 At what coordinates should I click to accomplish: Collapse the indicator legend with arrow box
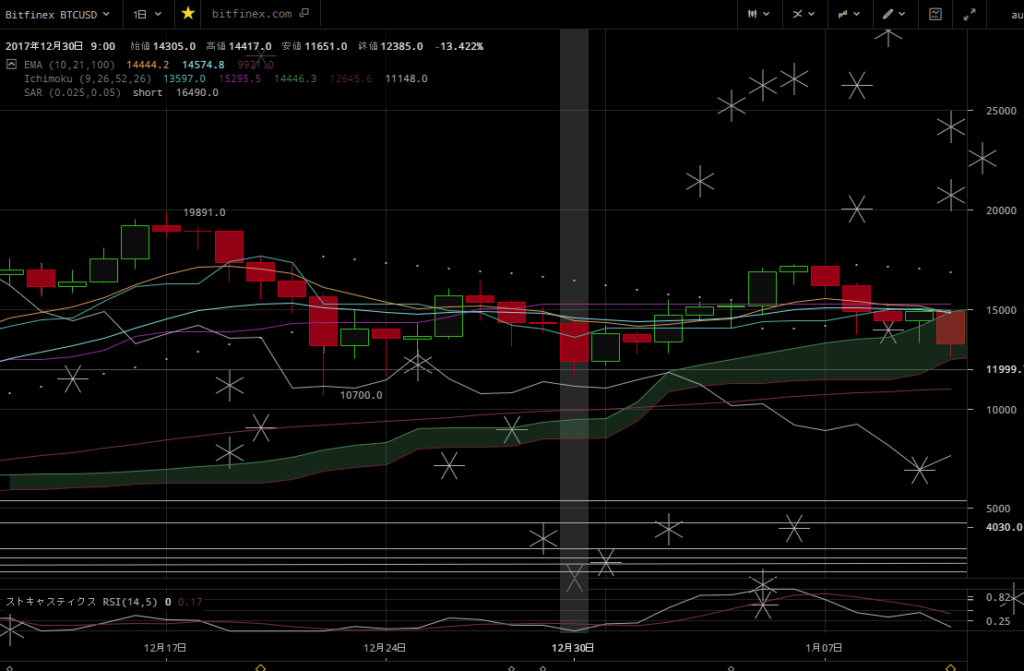coord(12,63)
